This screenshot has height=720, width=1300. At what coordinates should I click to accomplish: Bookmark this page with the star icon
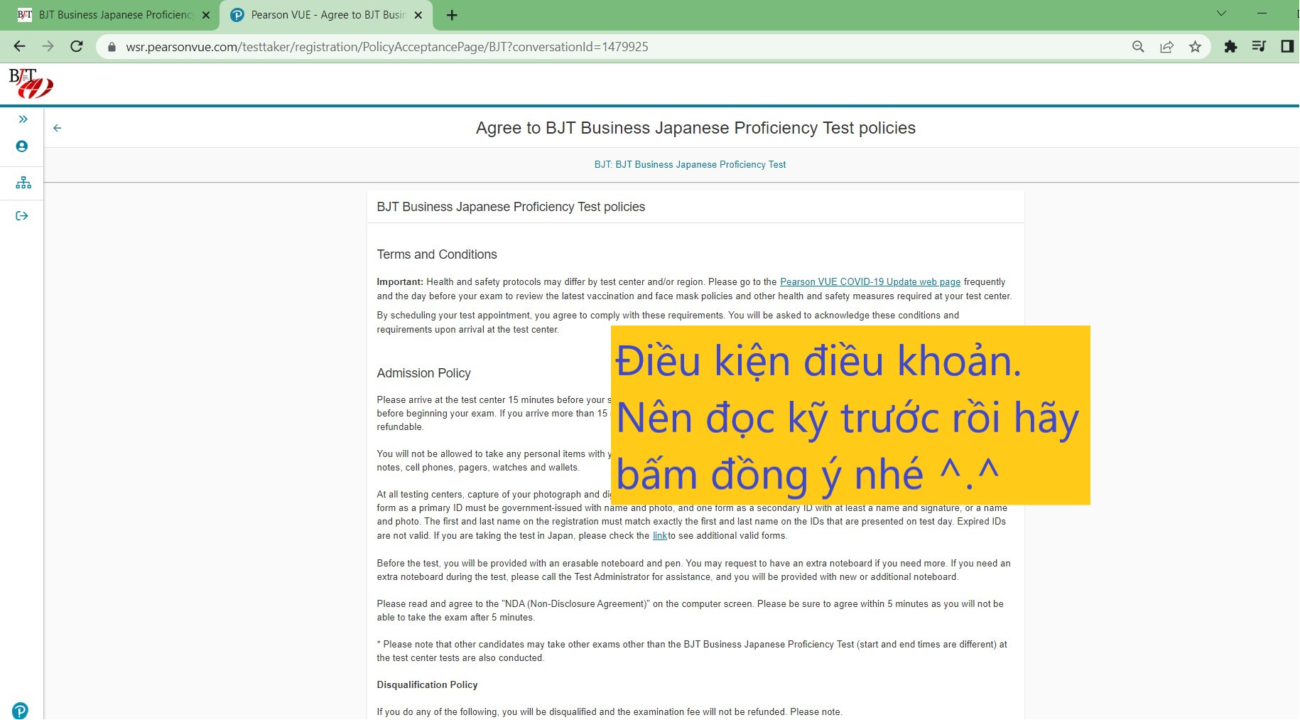1195,47
